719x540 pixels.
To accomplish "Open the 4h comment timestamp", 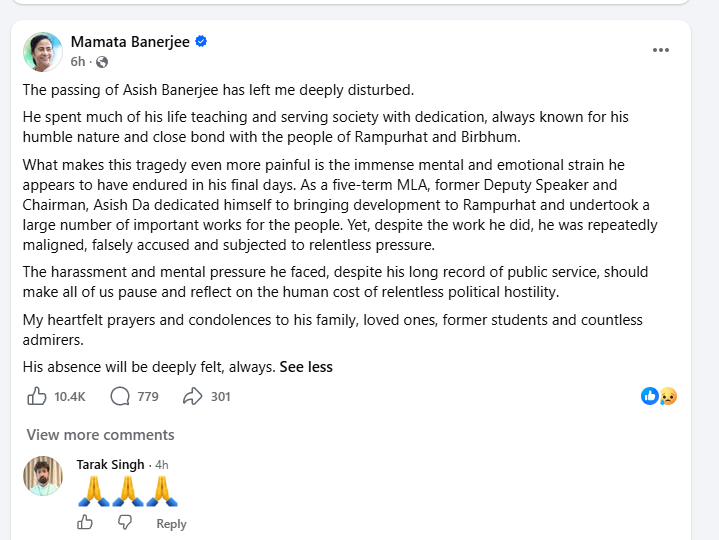I will pos(162,465).
